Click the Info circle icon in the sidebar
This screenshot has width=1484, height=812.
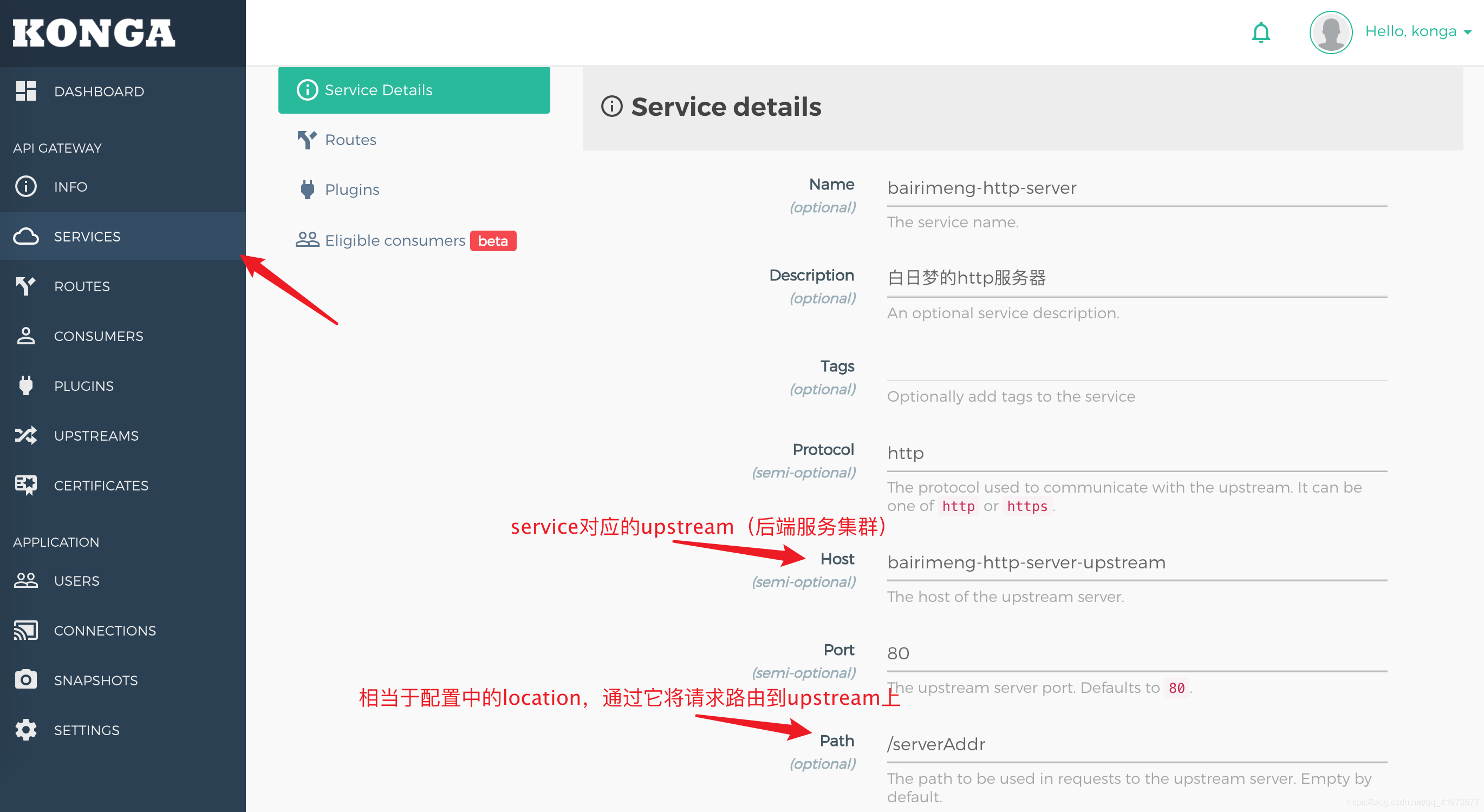coord(26,187)
